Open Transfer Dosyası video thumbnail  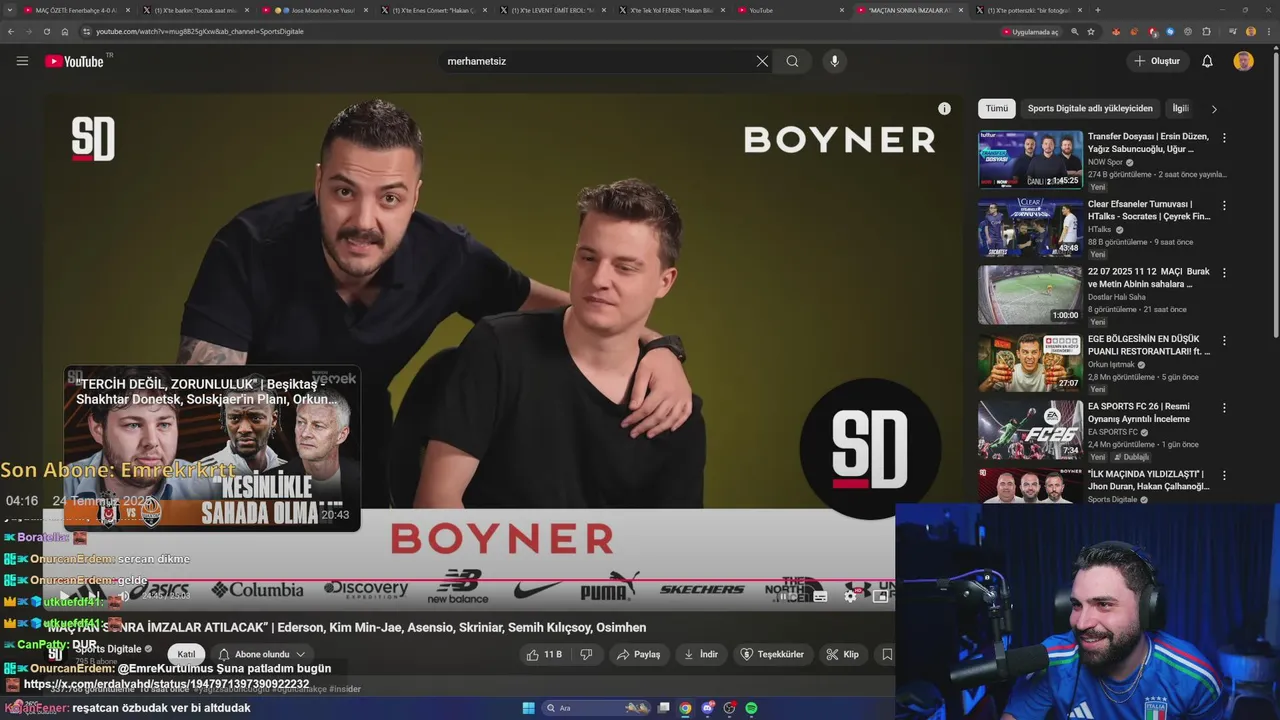click(1030, 159)
